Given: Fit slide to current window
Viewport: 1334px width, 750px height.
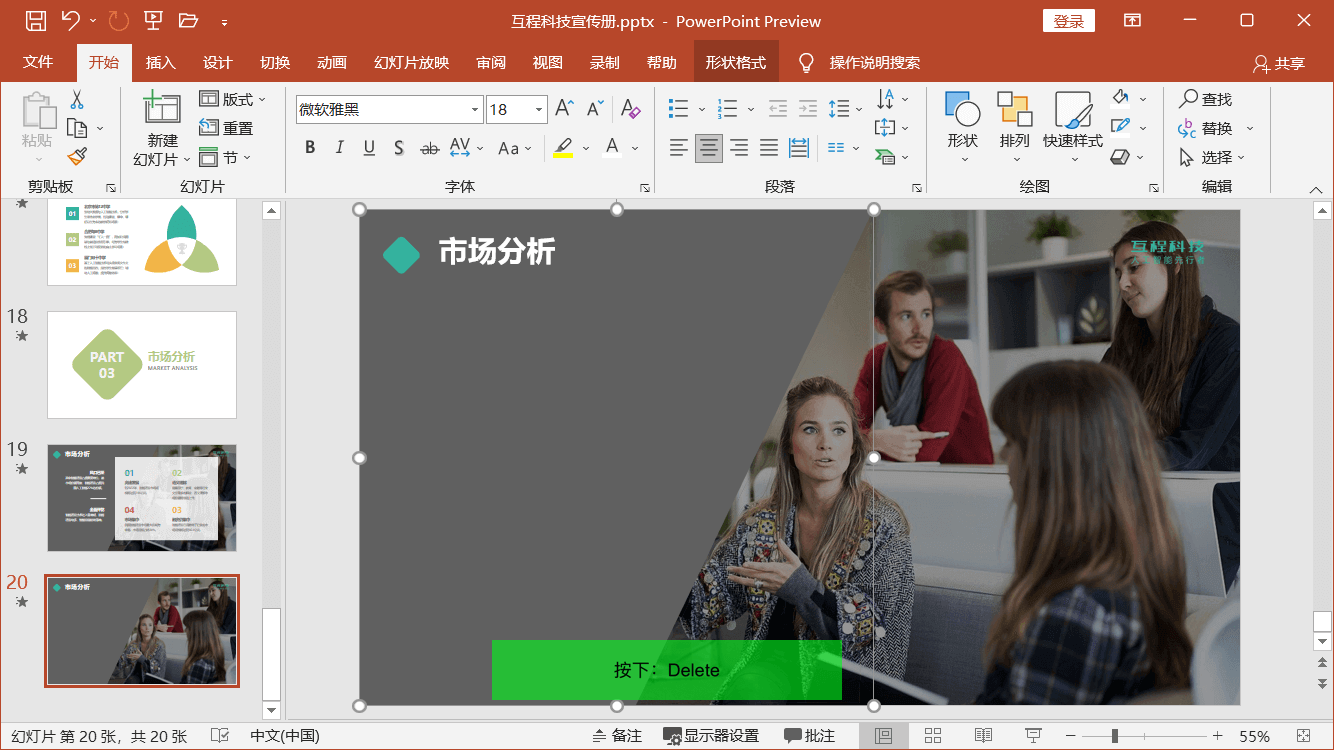Looking at the screenshot, I should [1304, 736].
